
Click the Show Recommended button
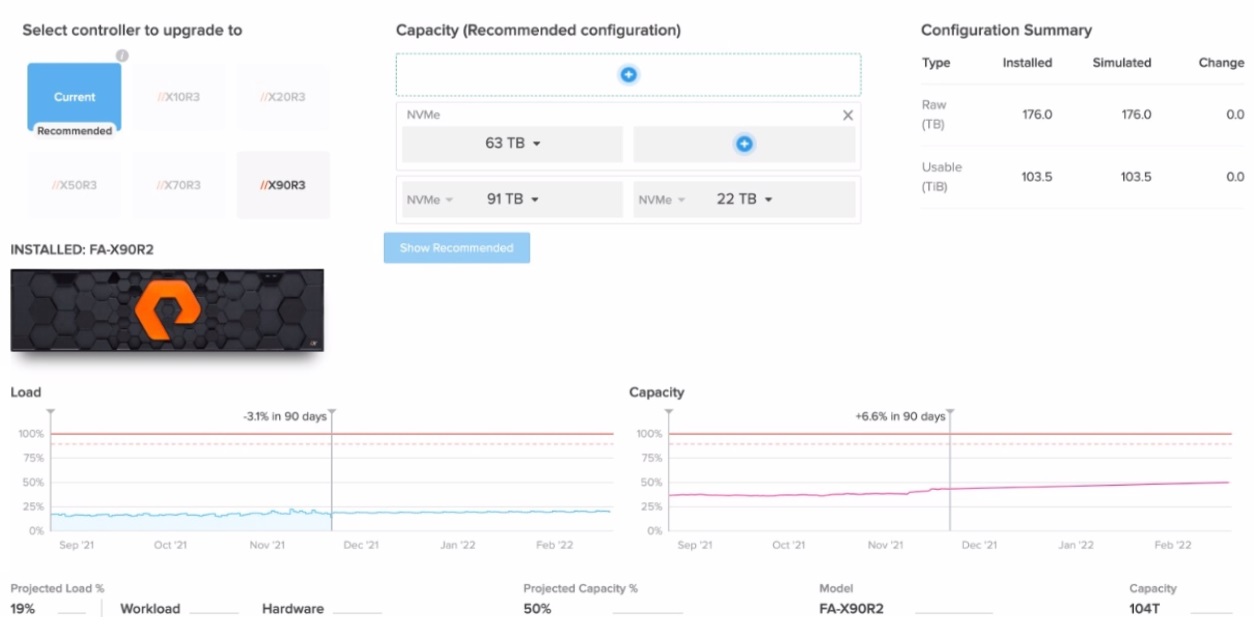pyautogui.click(x=457, y=248)
